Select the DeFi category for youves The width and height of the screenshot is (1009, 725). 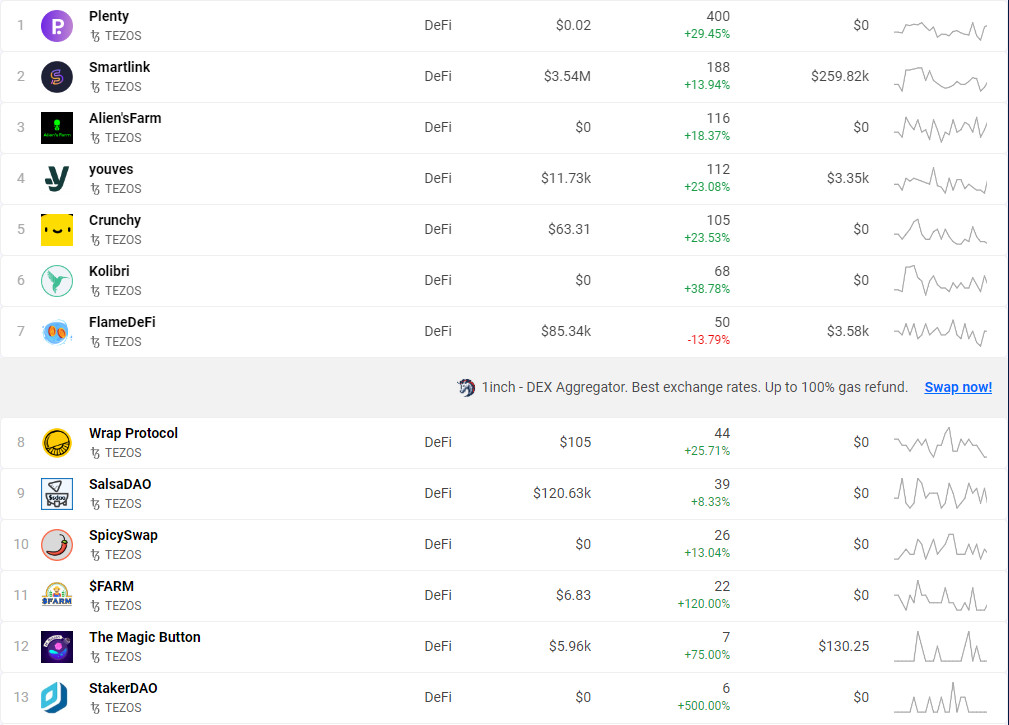438,178
